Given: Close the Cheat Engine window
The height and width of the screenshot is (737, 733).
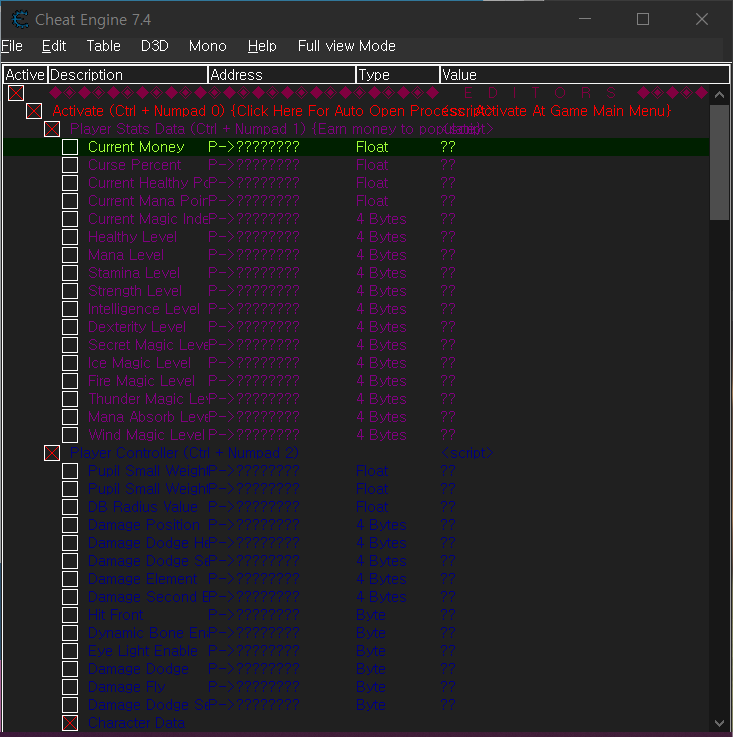Looking at the screenshot, I should [x=701, y=19].
